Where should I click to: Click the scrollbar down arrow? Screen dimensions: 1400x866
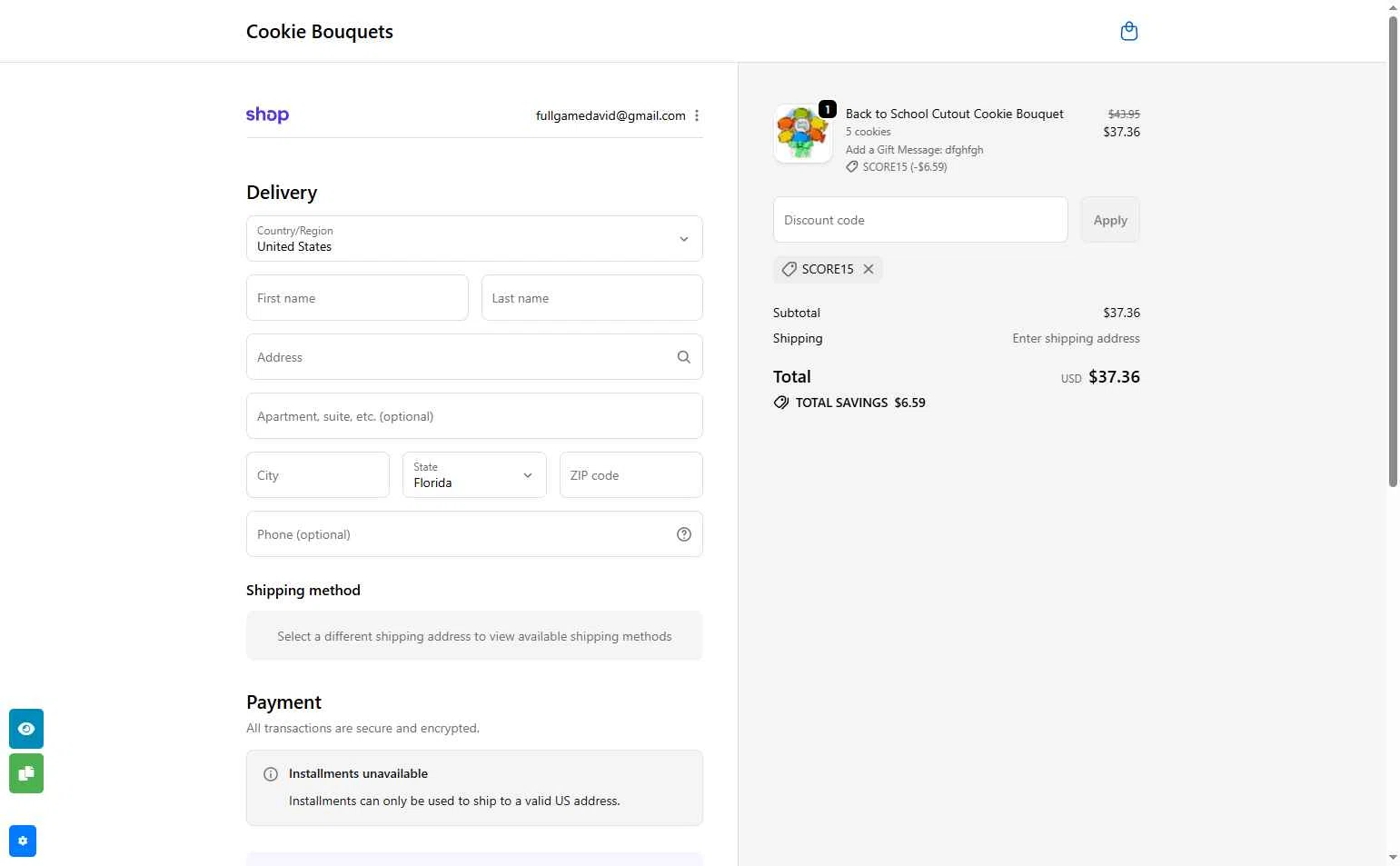[1393, 858]
